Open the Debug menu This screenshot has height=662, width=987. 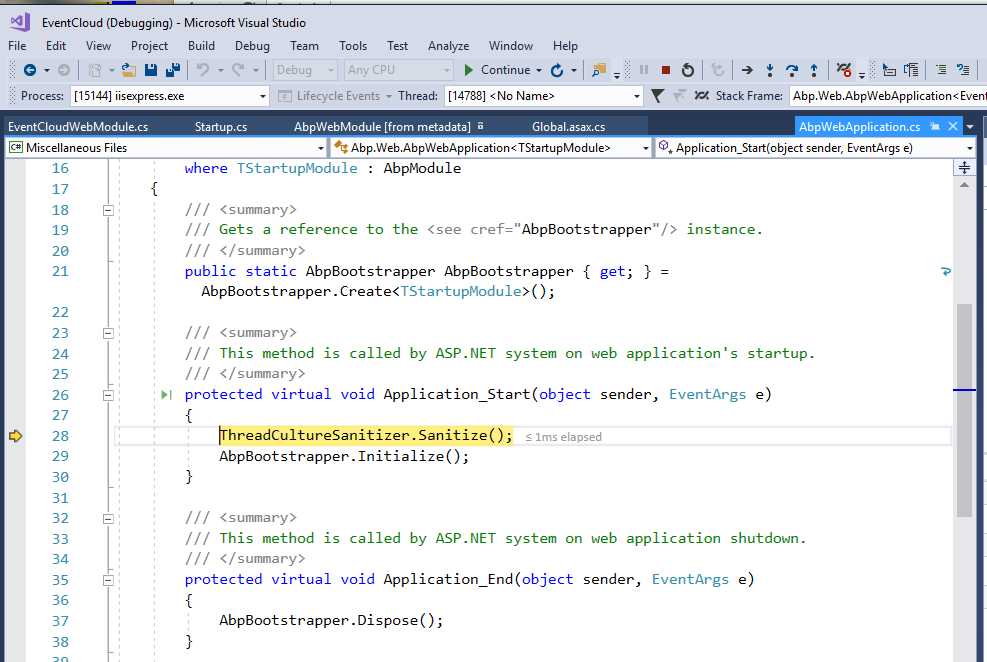pos(252,46)
